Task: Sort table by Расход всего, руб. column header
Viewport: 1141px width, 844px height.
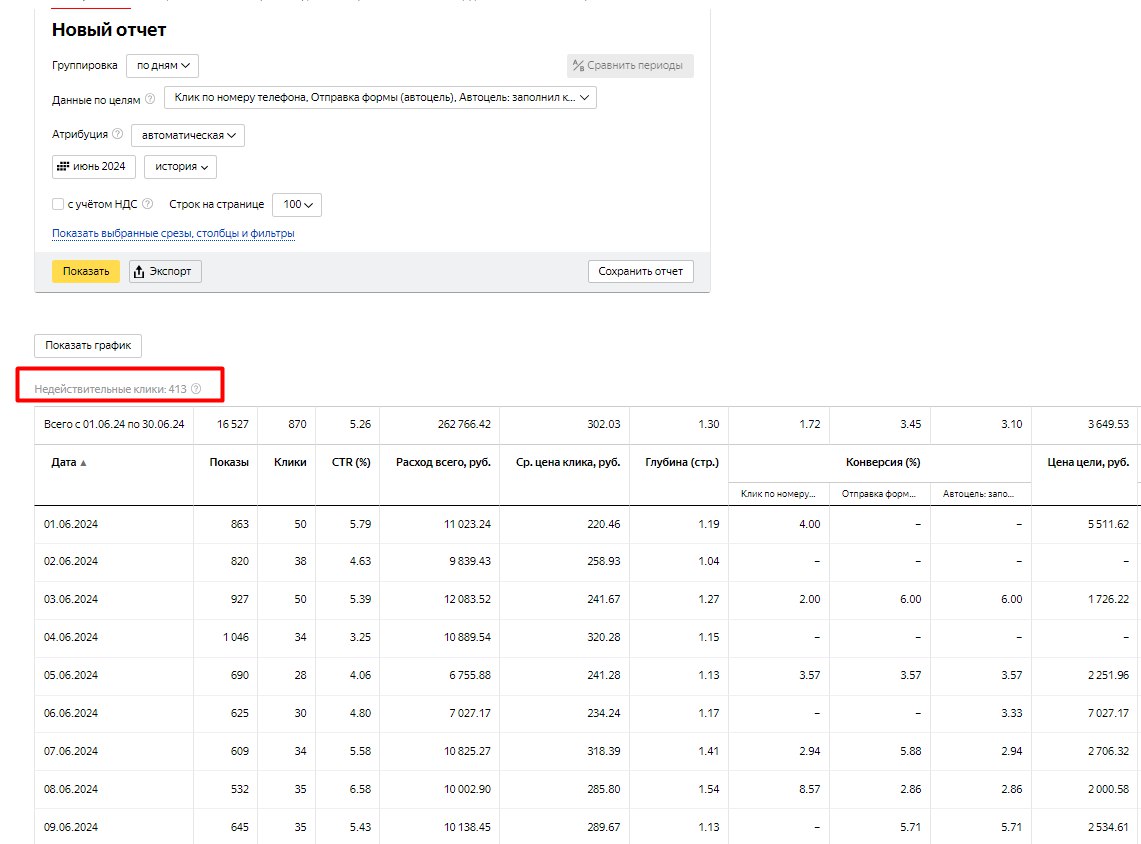Action: [443, 463]
